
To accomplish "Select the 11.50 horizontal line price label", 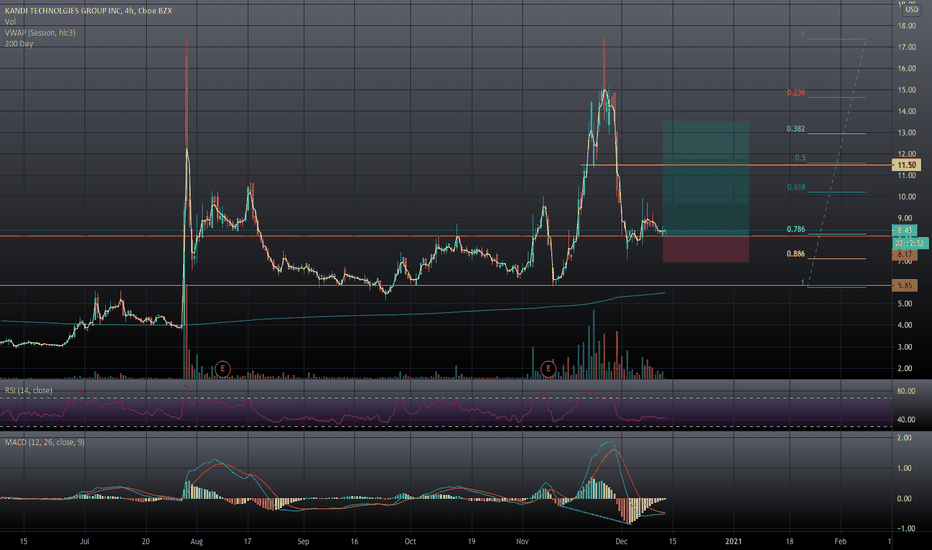I will click(x=906, y=165).
